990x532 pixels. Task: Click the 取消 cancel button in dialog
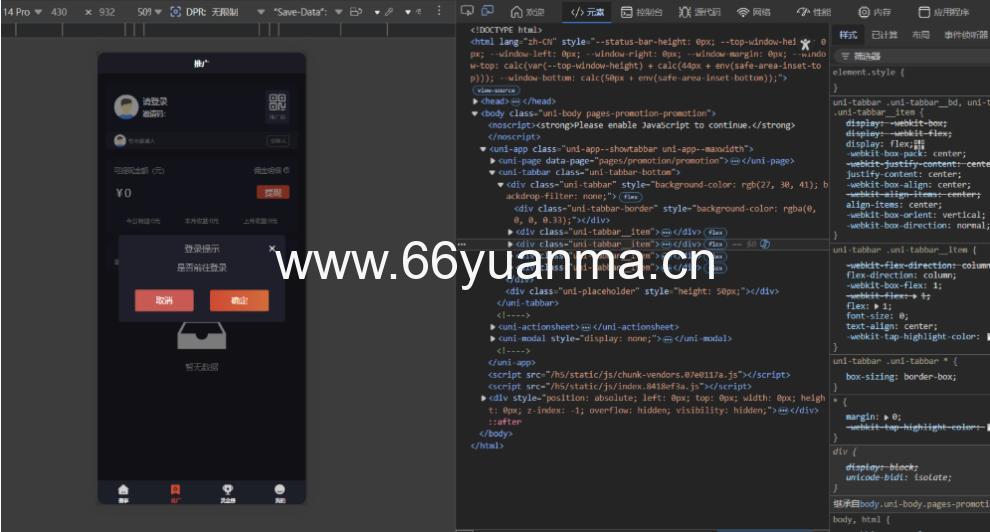[164, 300]
